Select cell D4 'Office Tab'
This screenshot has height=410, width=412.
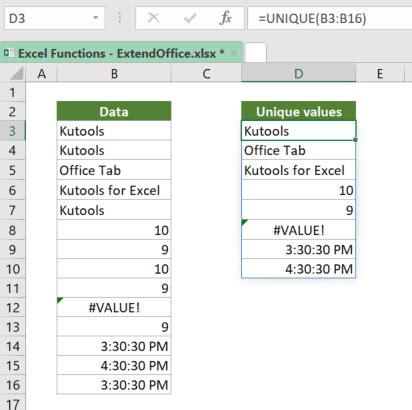tap(299, 150)
